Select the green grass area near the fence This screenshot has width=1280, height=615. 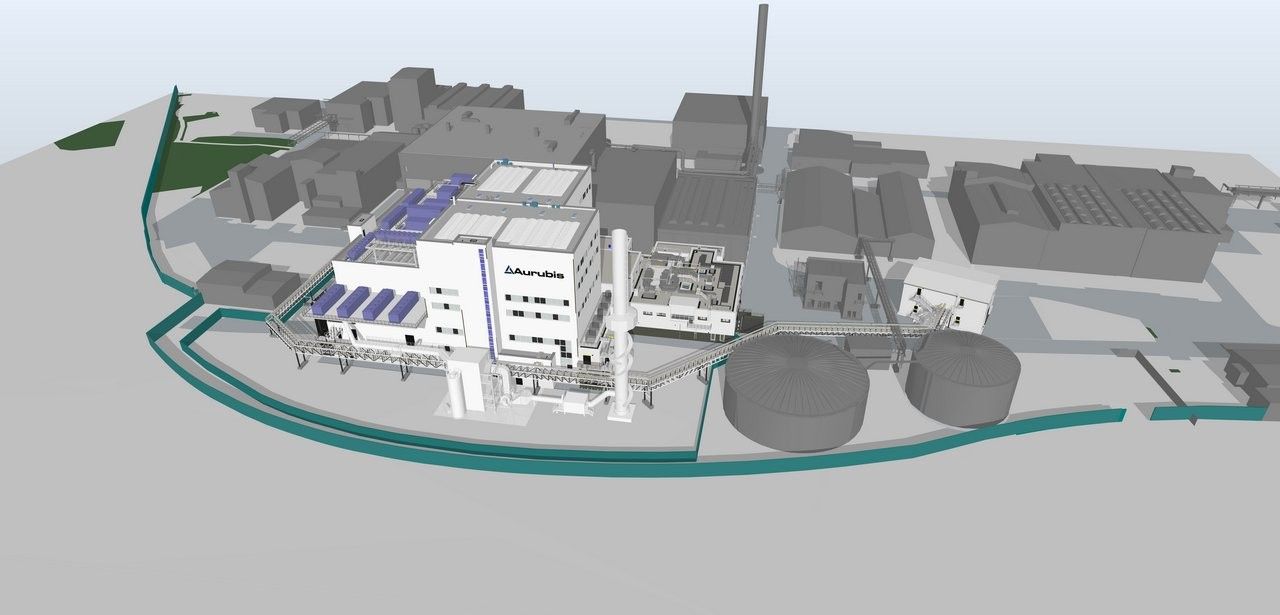(x=222, y=165)
